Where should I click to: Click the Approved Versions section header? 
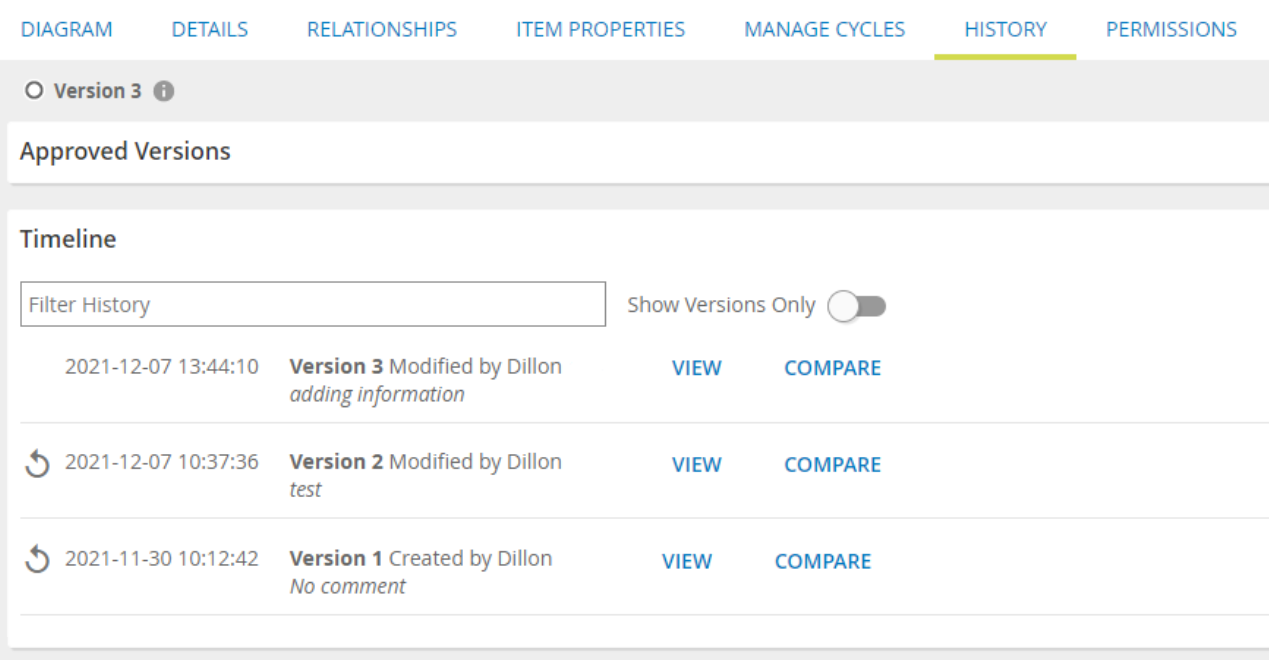tap(125, 152)
